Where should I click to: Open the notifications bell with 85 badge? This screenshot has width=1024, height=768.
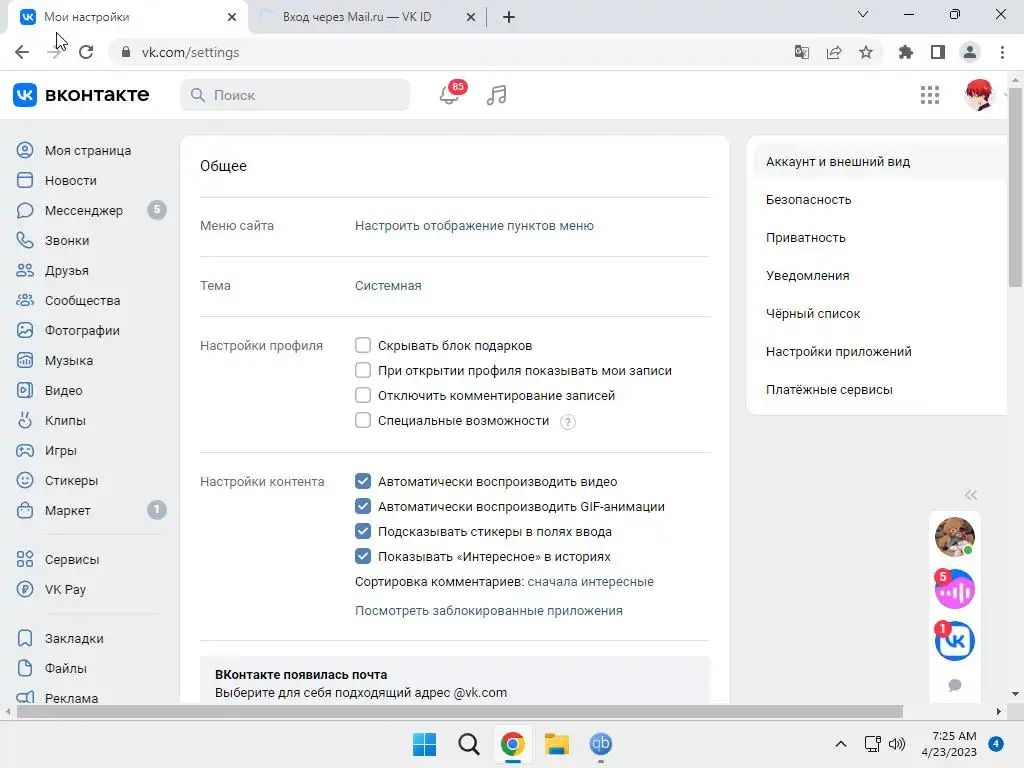450,95
